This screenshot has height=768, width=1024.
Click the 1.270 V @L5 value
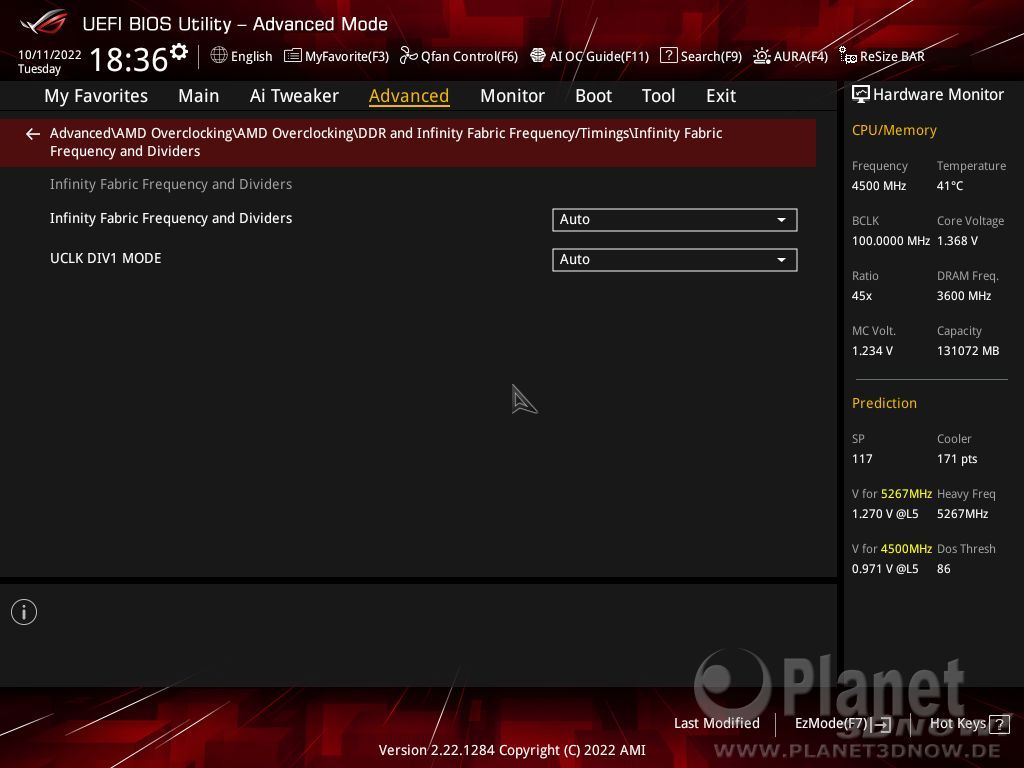pos(885,514)
